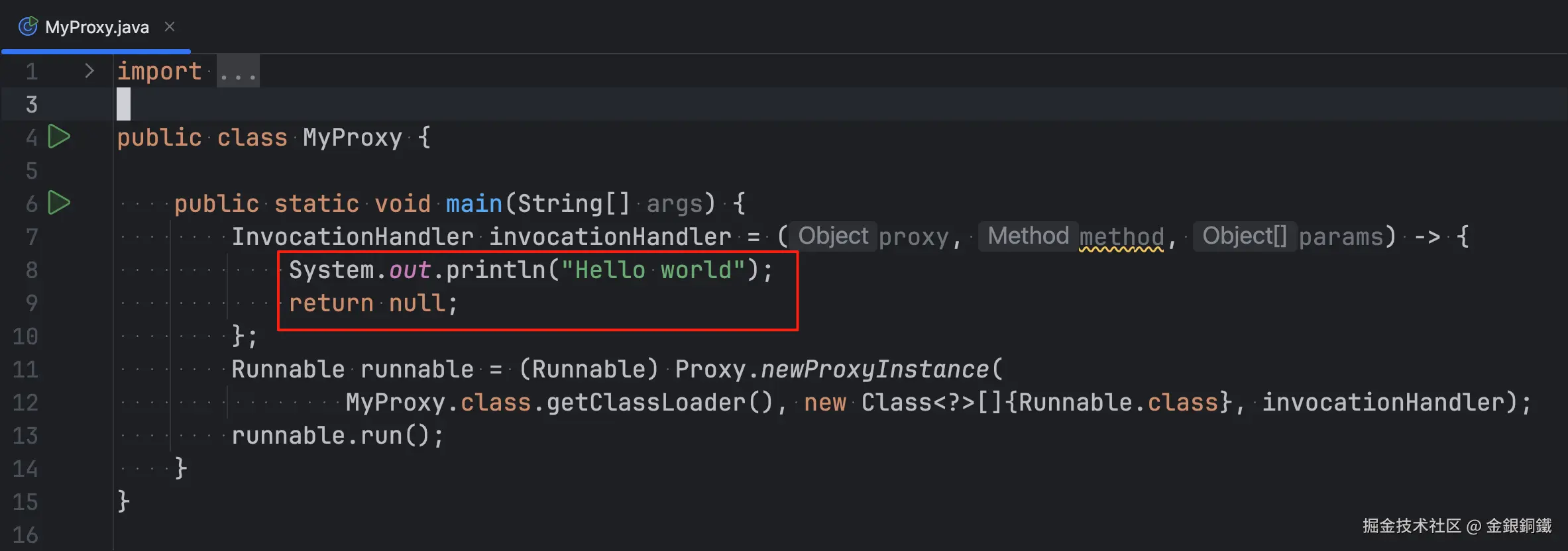
Task: Click line number 12 in the gutter
Action: coord(25,403)
